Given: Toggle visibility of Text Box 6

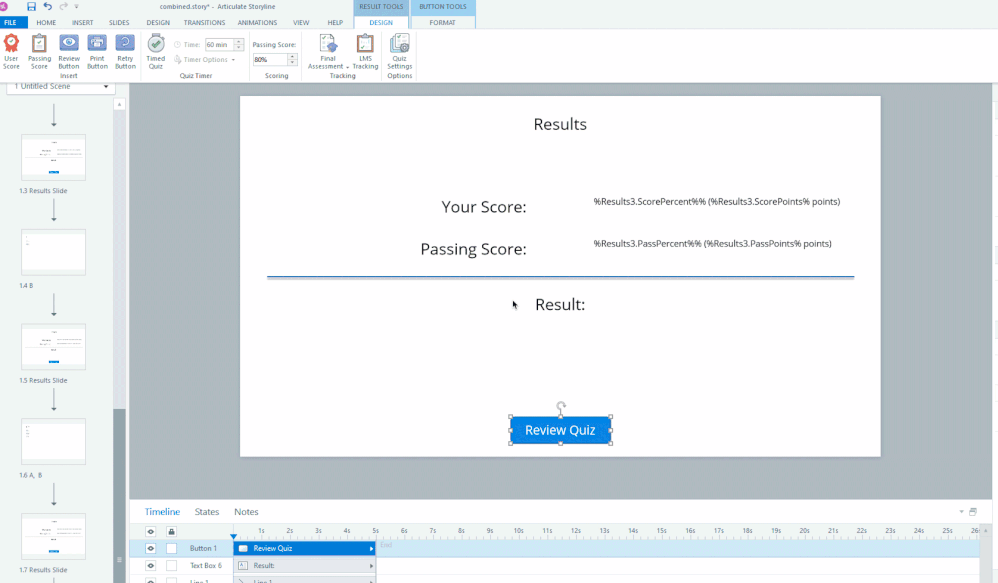Looking at the screenshot, I should coord(151,565).
